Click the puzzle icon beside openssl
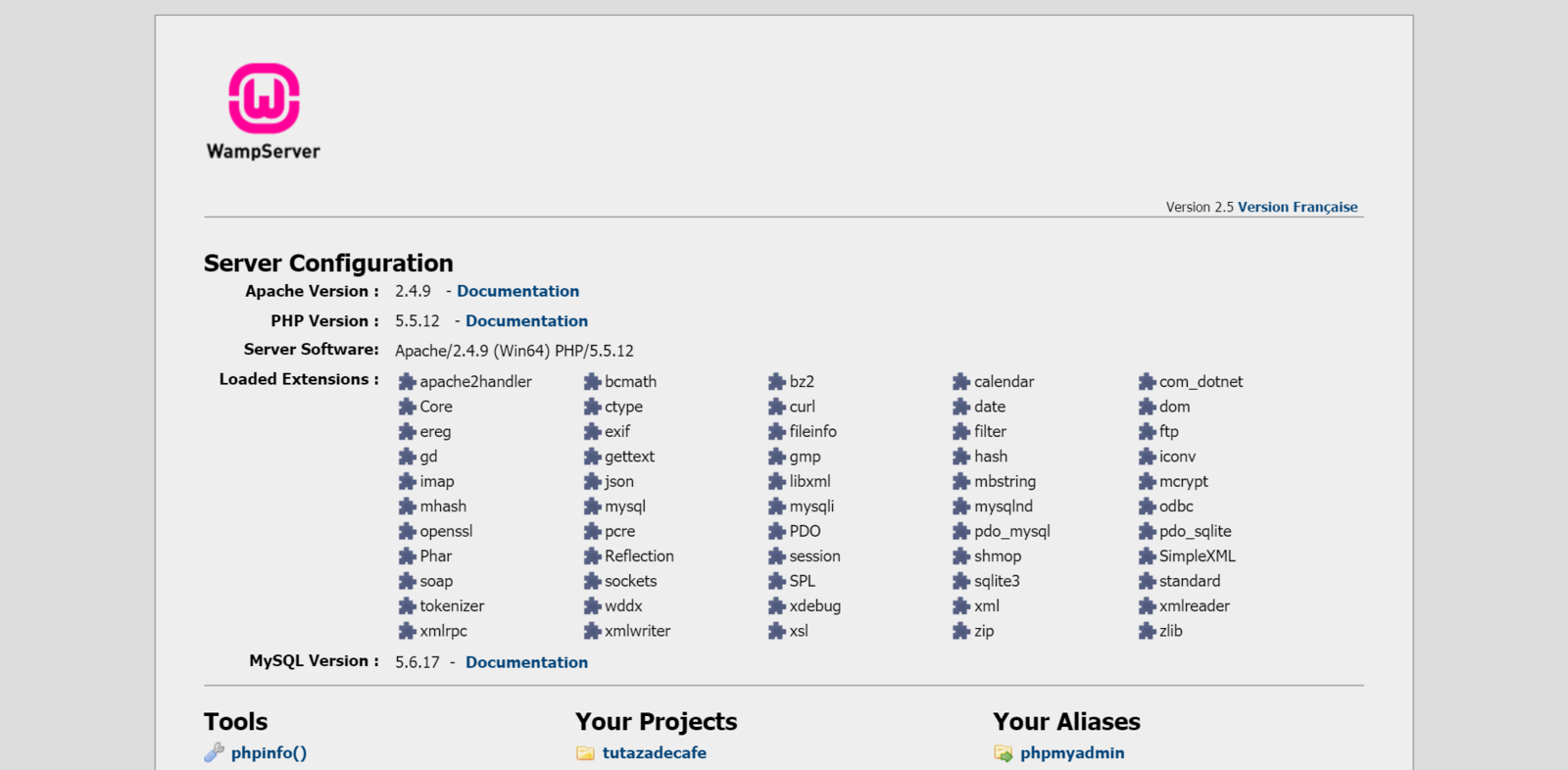 click(408, 531)
